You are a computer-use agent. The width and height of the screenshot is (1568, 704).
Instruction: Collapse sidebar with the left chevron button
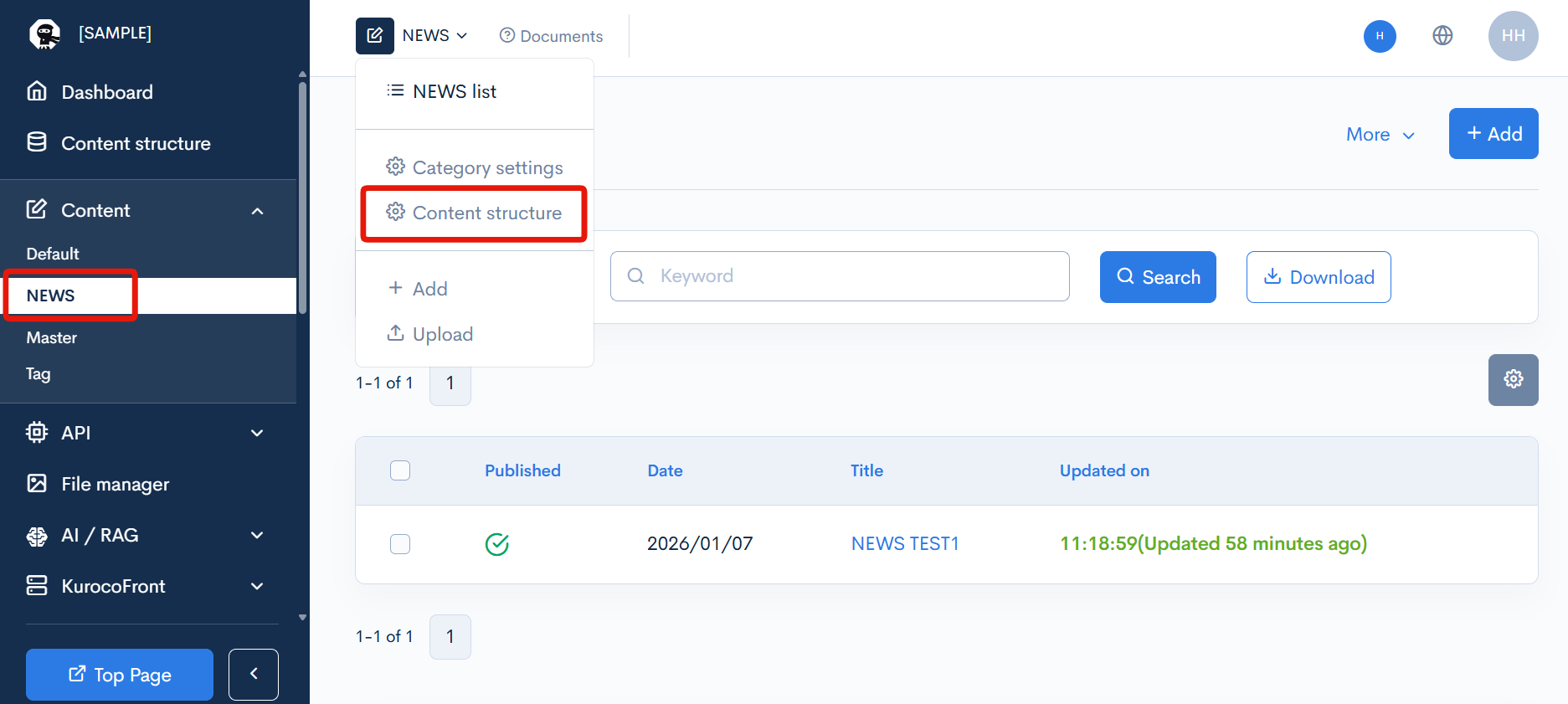[x=254, y=675]
